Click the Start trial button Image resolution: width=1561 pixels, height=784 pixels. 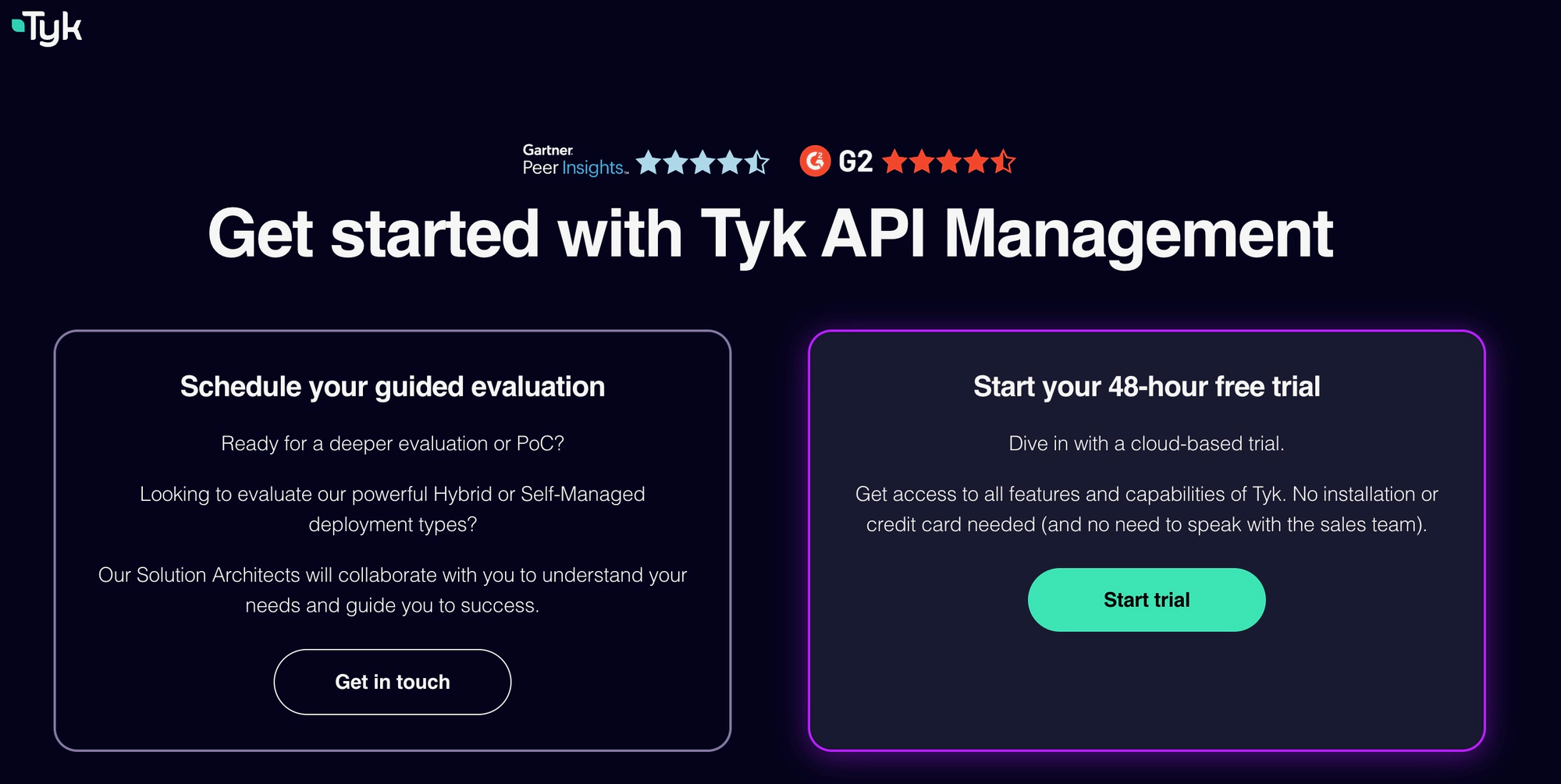click(1147, 599)
